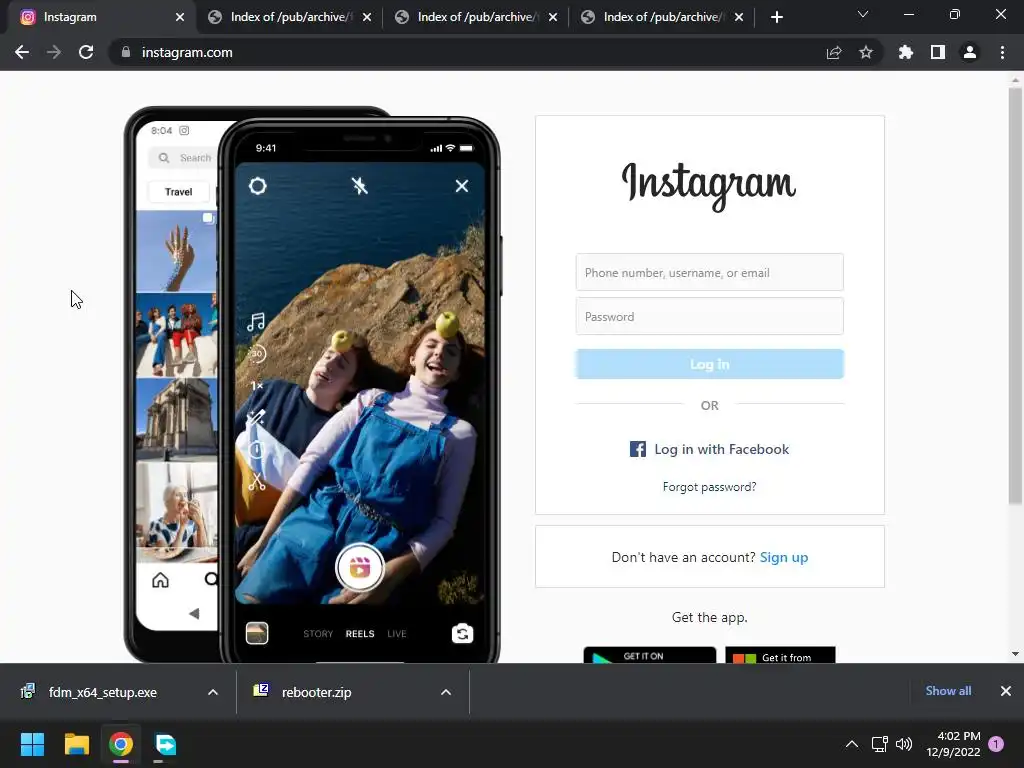
Task: Click the browser forward arrow
Action: [x=54, y=52]
